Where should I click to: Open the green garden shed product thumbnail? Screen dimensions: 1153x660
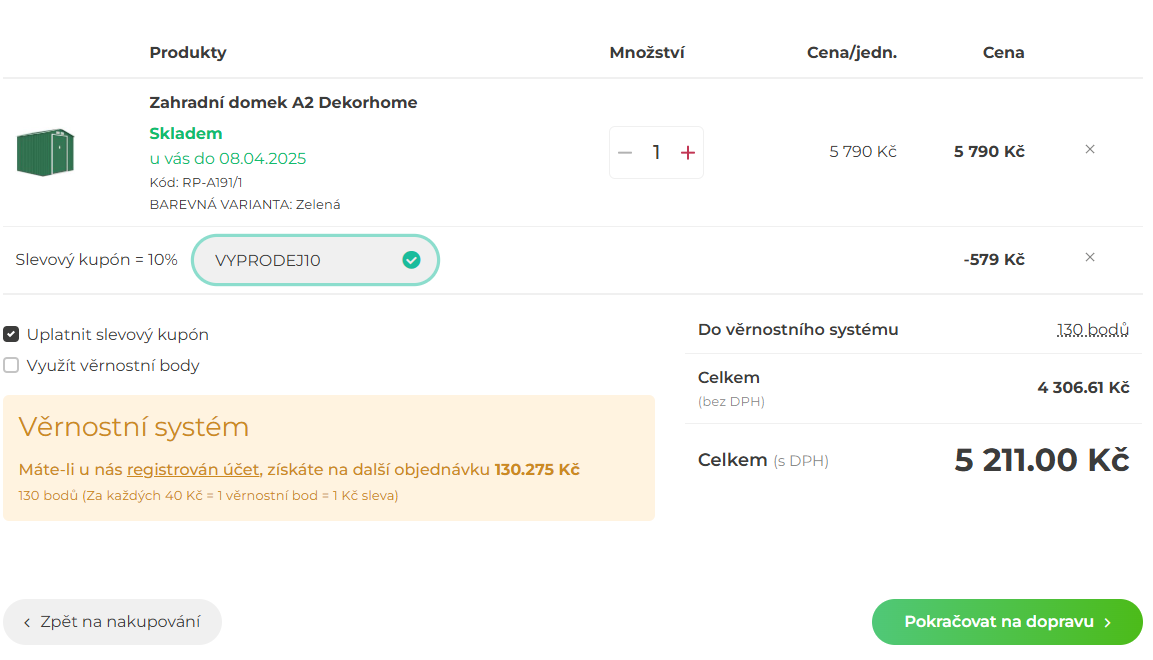(46, 153)
